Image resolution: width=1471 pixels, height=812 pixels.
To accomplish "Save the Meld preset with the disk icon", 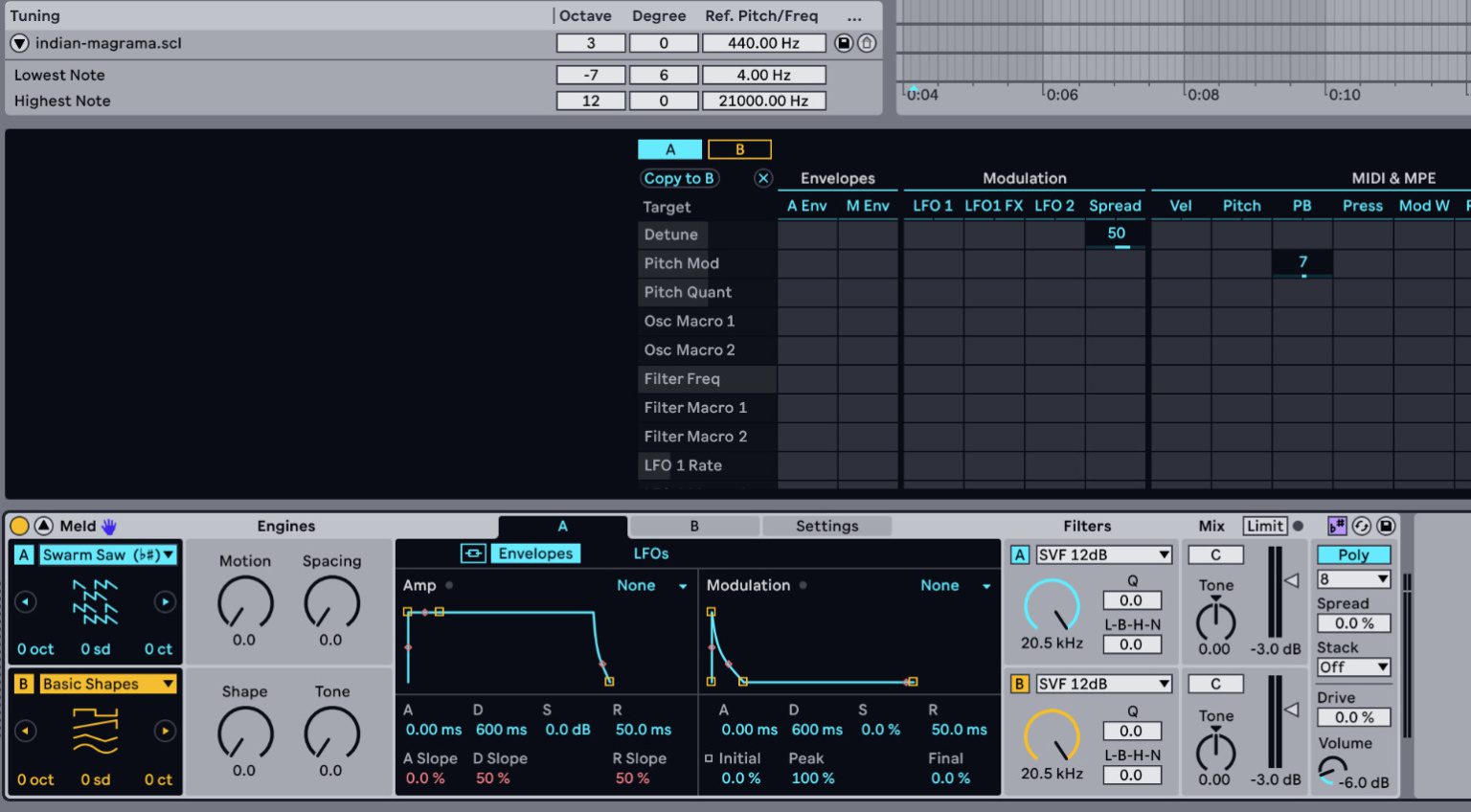I will (x=1386, y=527).
